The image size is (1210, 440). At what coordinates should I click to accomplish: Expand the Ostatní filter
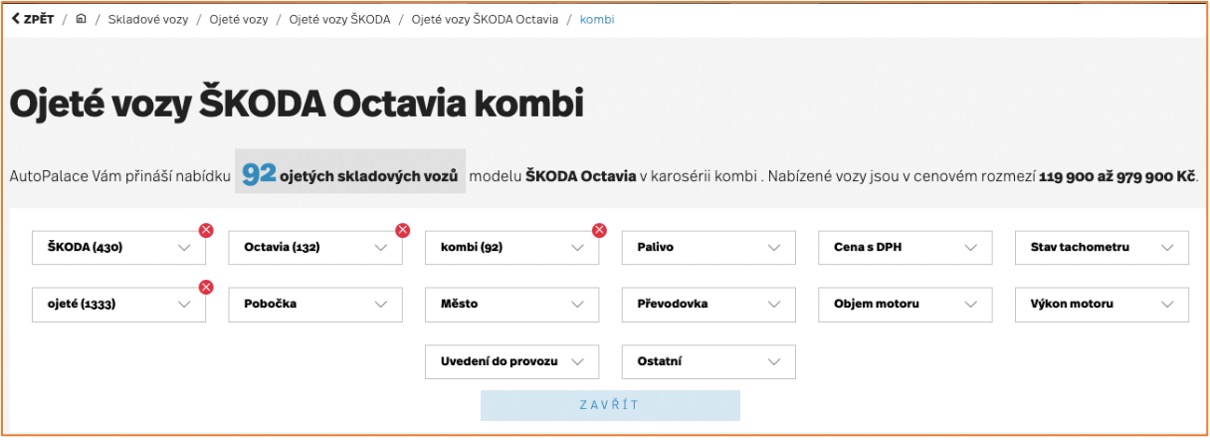pos(709,361)
